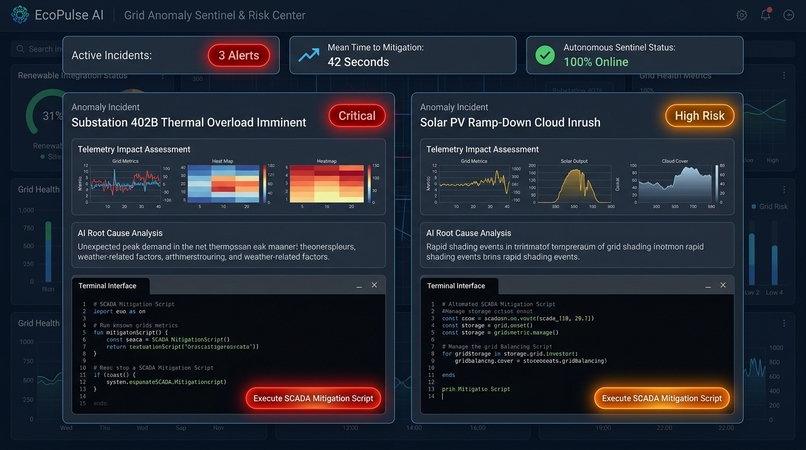Viewport: 806px width, 450px height.
Task: Click Solar PV Ramp-Down Cloud Inrush title
Action: click(510, 122)
